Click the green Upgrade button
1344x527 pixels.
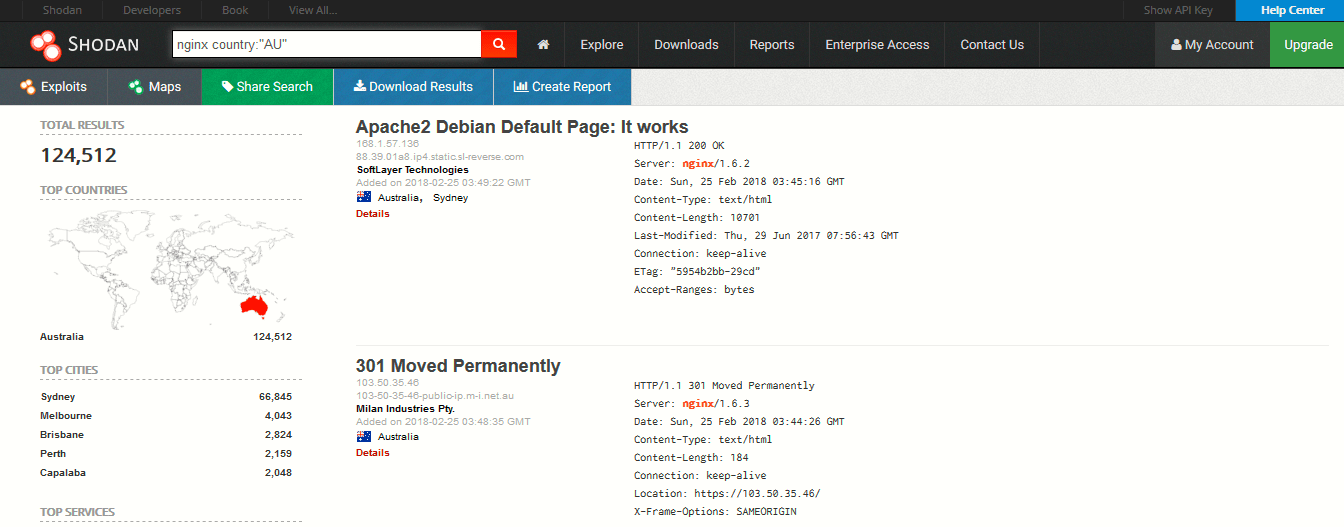(x=1307, y=45)
